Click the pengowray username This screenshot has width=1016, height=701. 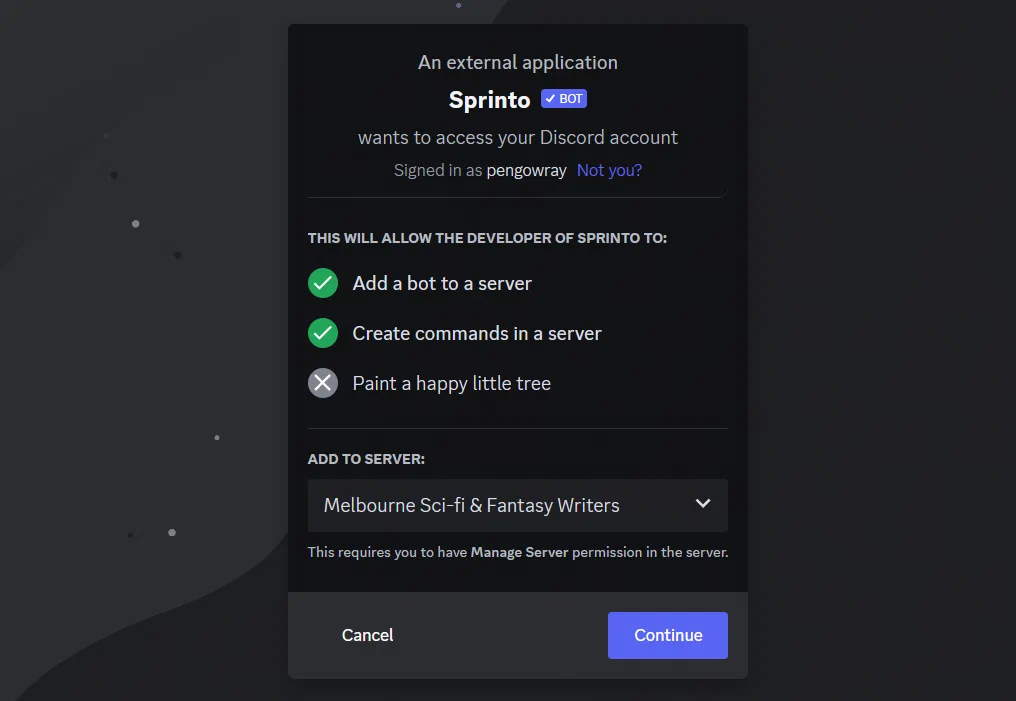(526, 171)
